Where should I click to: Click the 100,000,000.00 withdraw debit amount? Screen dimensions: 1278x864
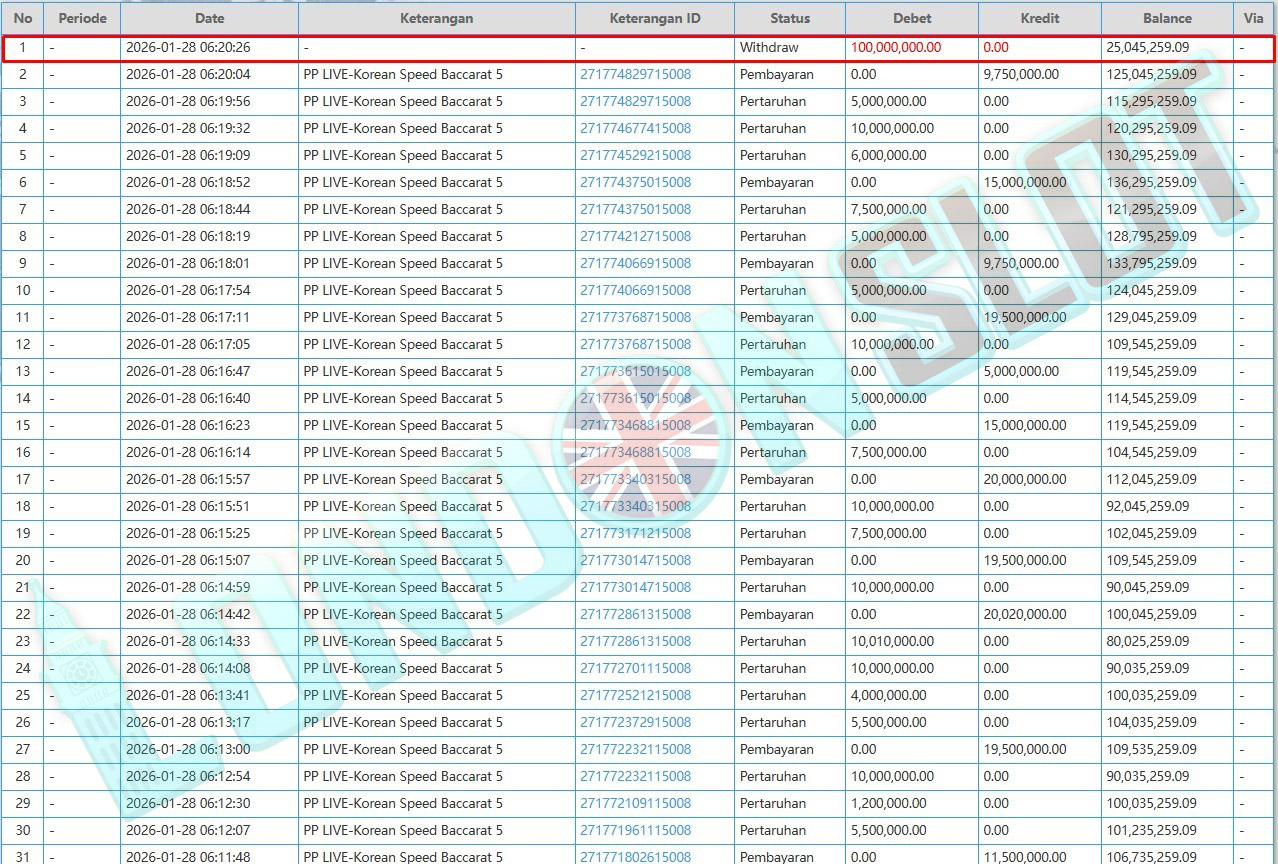point(896,47)
